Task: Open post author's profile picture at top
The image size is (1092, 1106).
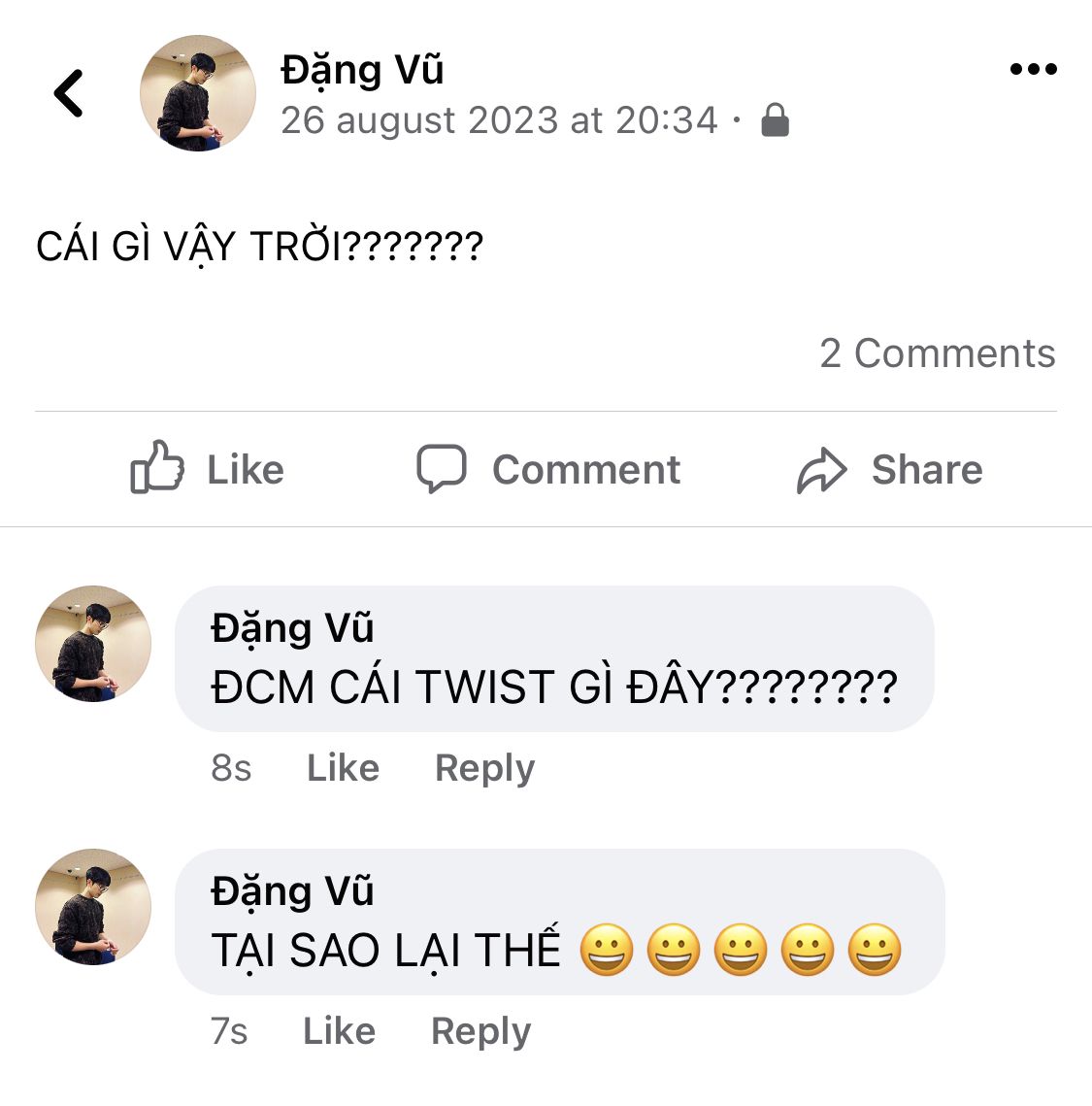Action: 198,93
